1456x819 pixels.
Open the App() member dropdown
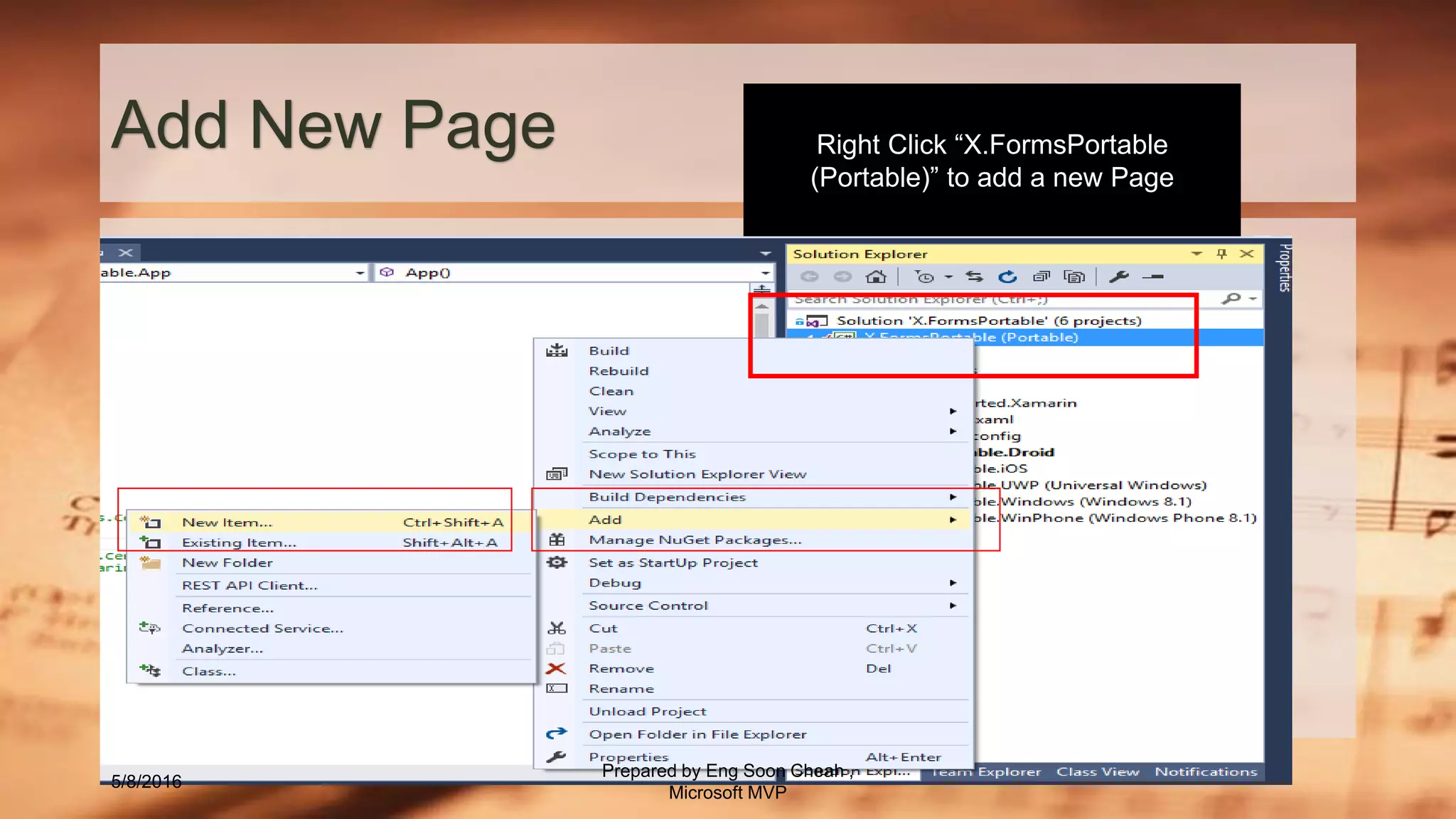click(x=765, y=273)
